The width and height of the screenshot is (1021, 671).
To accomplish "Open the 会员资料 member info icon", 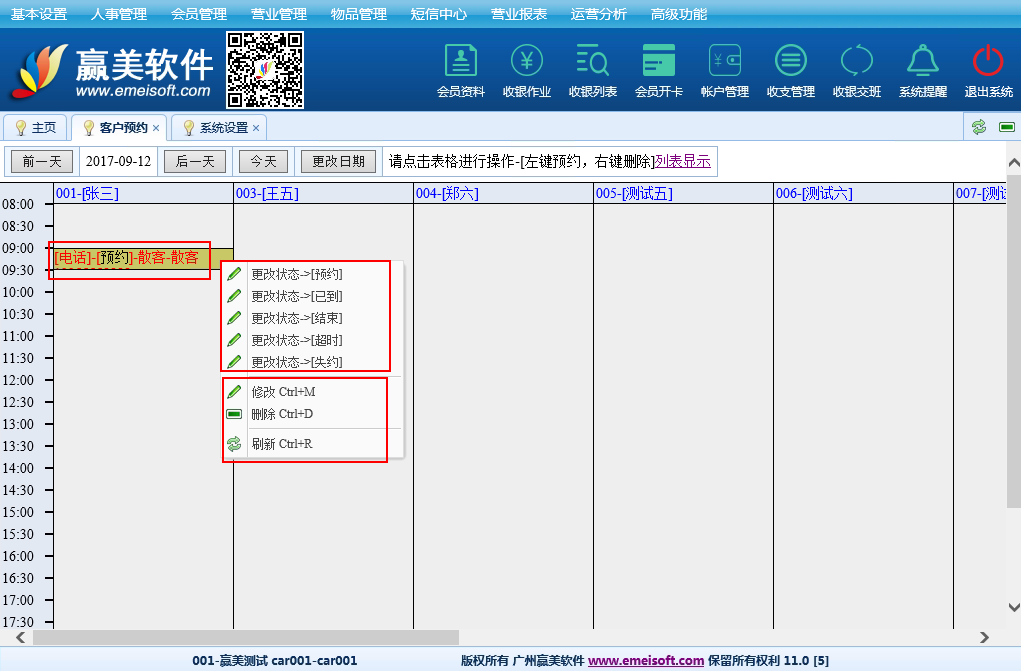I will [x=460, y=62].
